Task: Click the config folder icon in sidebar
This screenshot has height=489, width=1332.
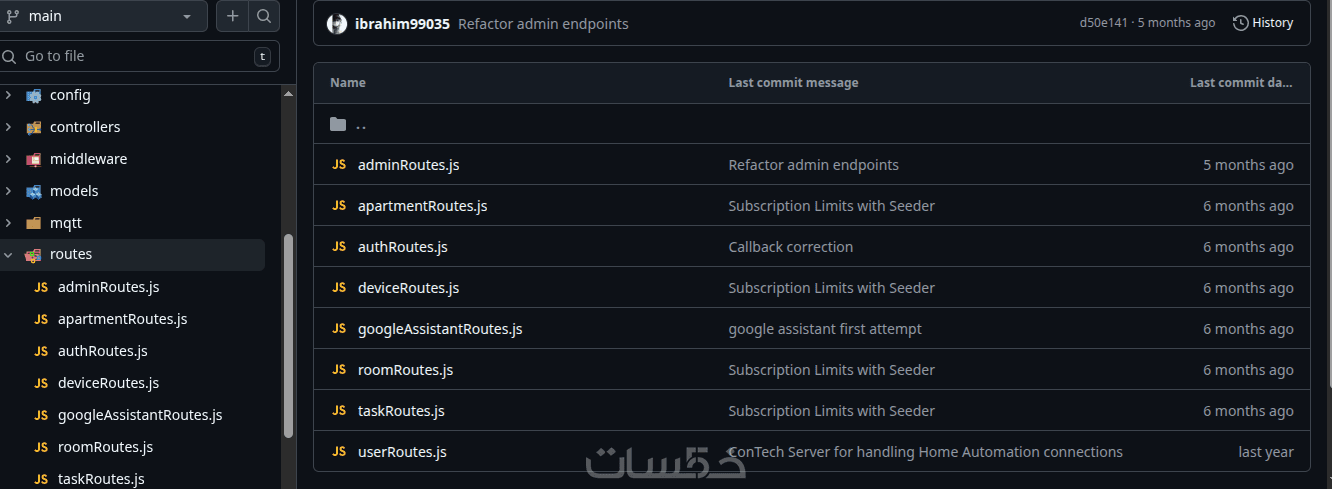Action: pos(34,95)
